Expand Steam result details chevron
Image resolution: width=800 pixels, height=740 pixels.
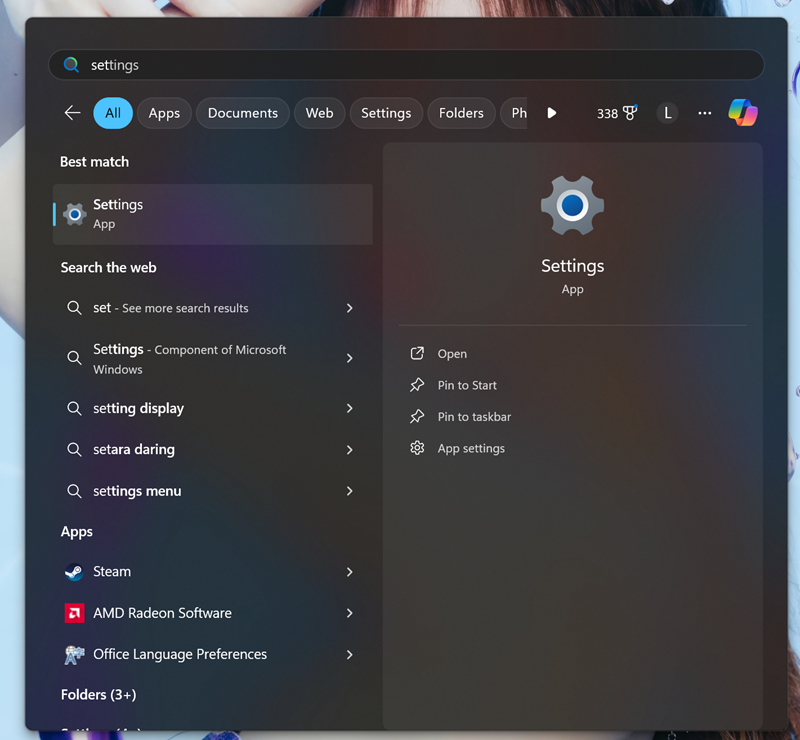click(x=349, y=572)
